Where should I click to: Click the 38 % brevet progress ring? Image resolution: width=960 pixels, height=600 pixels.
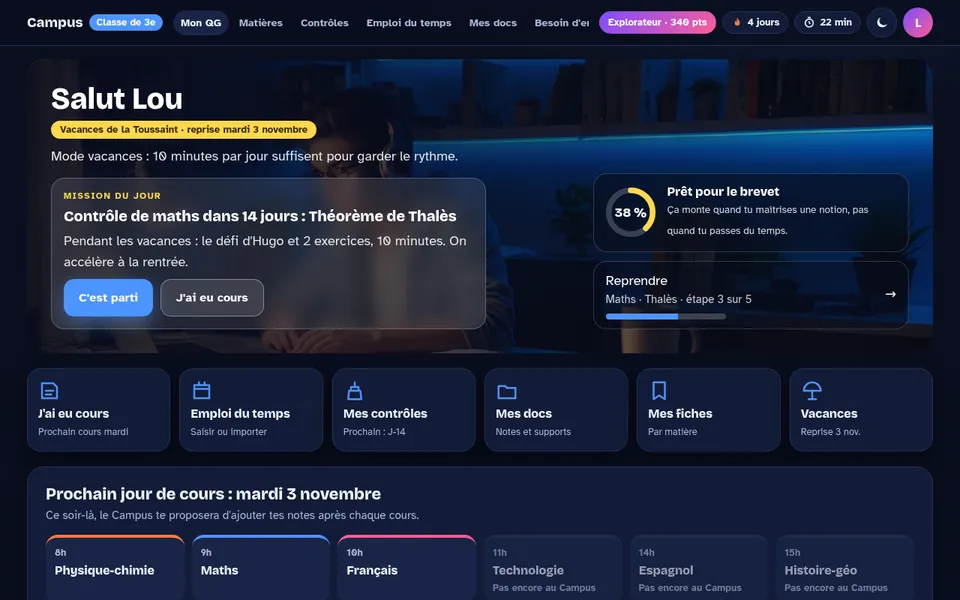[x=631, y=212]
